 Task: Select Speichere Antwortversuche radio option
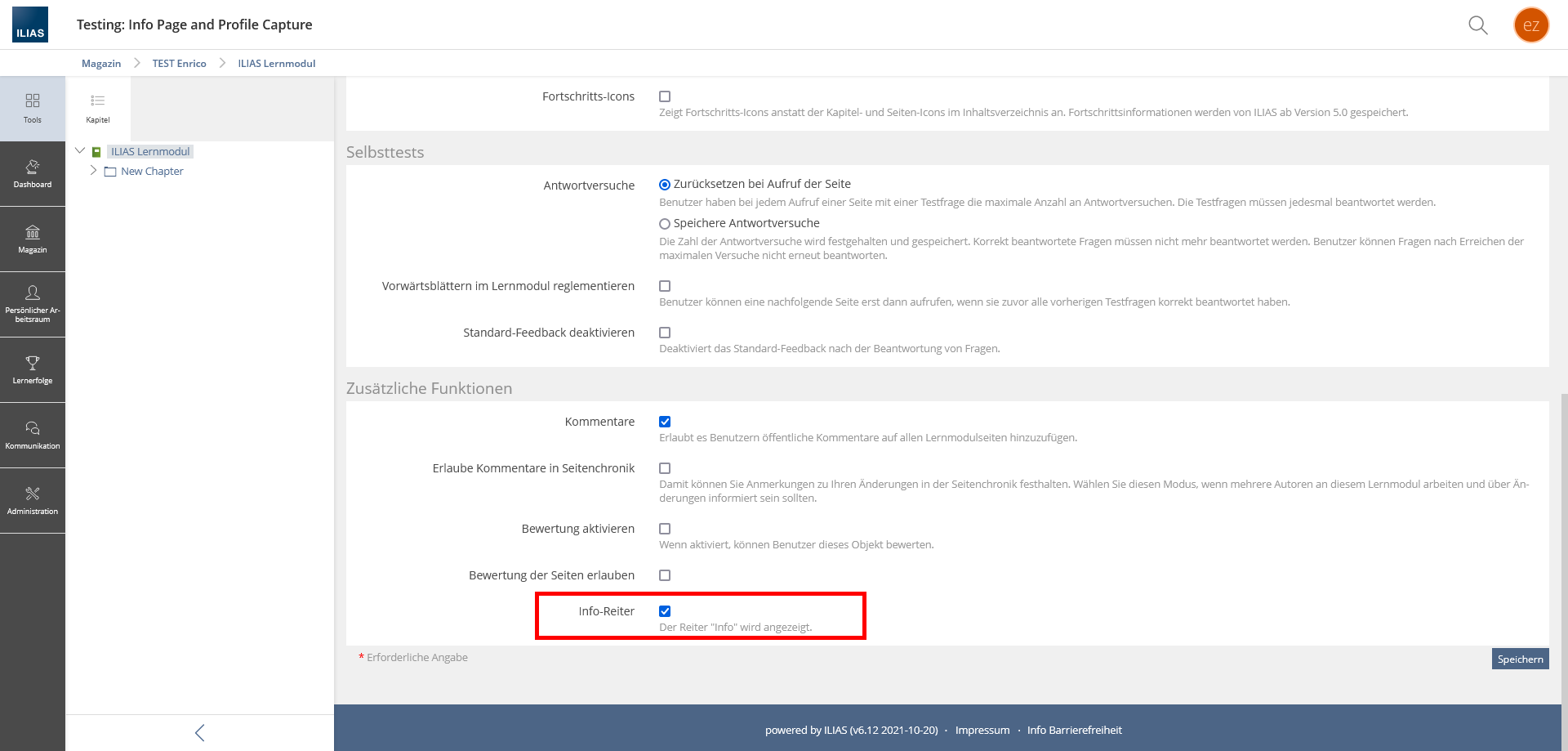pyautogui.click(x=665, y=224)
